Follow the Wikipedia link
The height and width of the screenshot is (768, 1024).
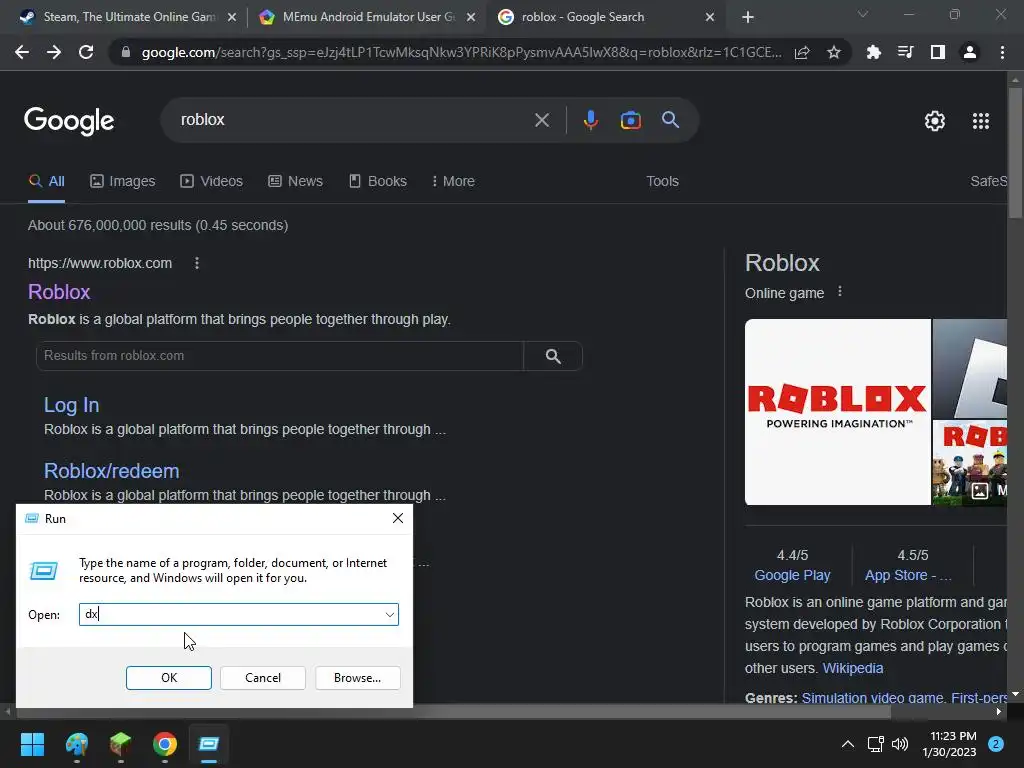[852, 668]
